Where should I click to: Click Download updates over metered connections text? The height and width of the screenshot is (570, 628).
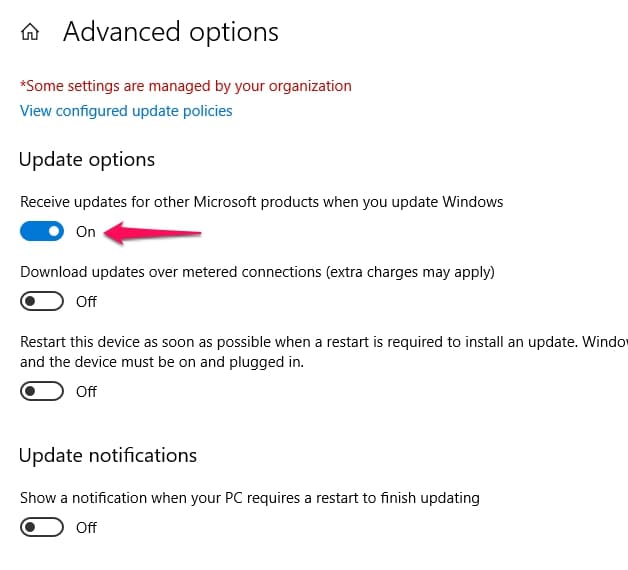pyautogui.click(x=257, y=272)
